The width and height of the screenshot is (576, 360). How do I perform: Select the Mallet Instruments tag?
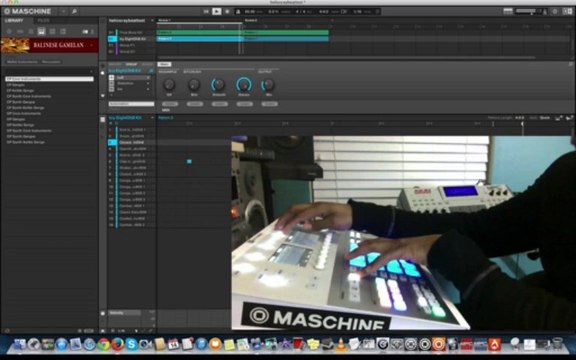[22, 62]
